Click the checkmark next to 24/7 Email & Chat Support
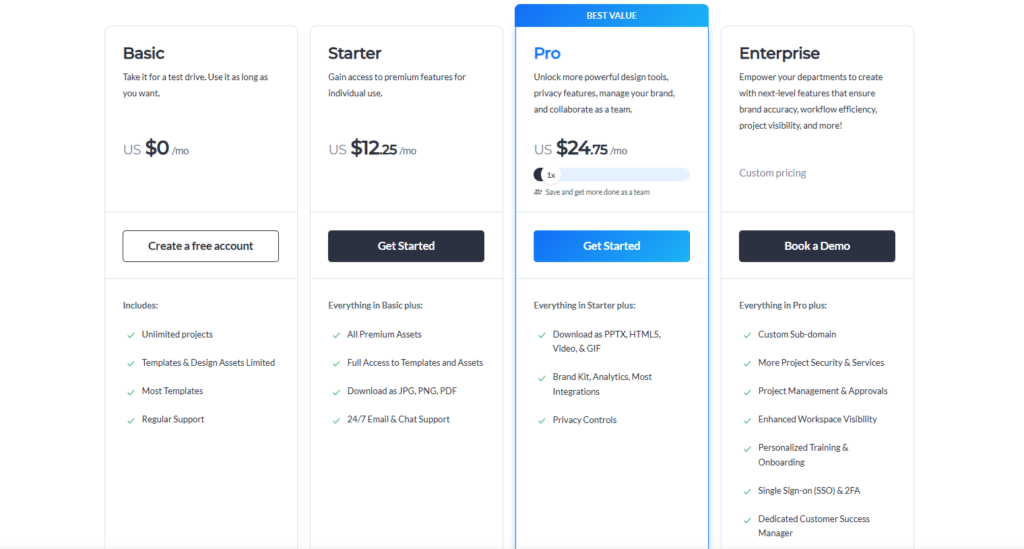The image size is (1024, 549). pos(336,420)
